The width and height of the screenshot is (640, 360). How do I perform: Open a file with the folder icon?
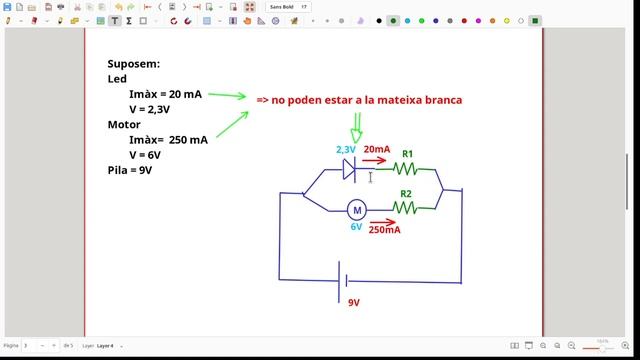(32, 7)
